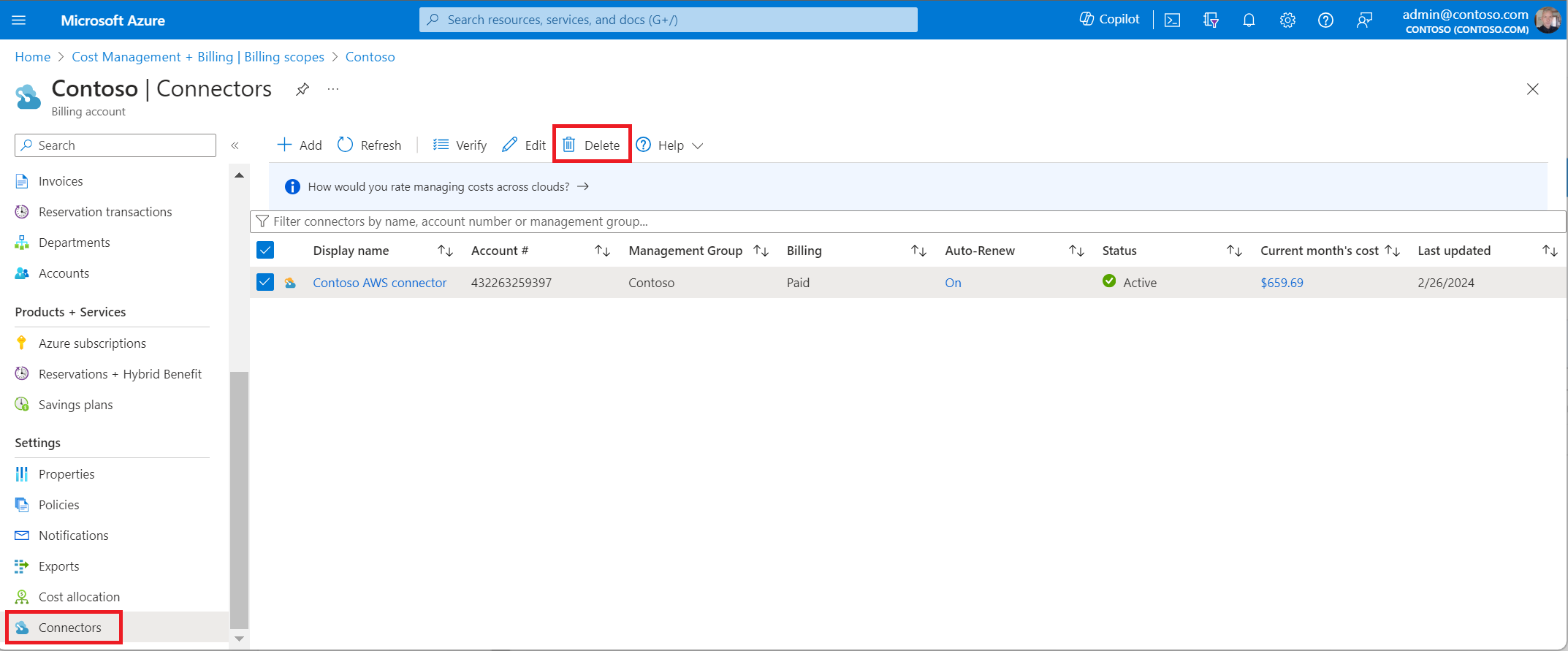Image resolution: width=1568 pixels, height=651 pixels.
Task: Open the feedback icon in the header
Action: [x=1363, y=20]
